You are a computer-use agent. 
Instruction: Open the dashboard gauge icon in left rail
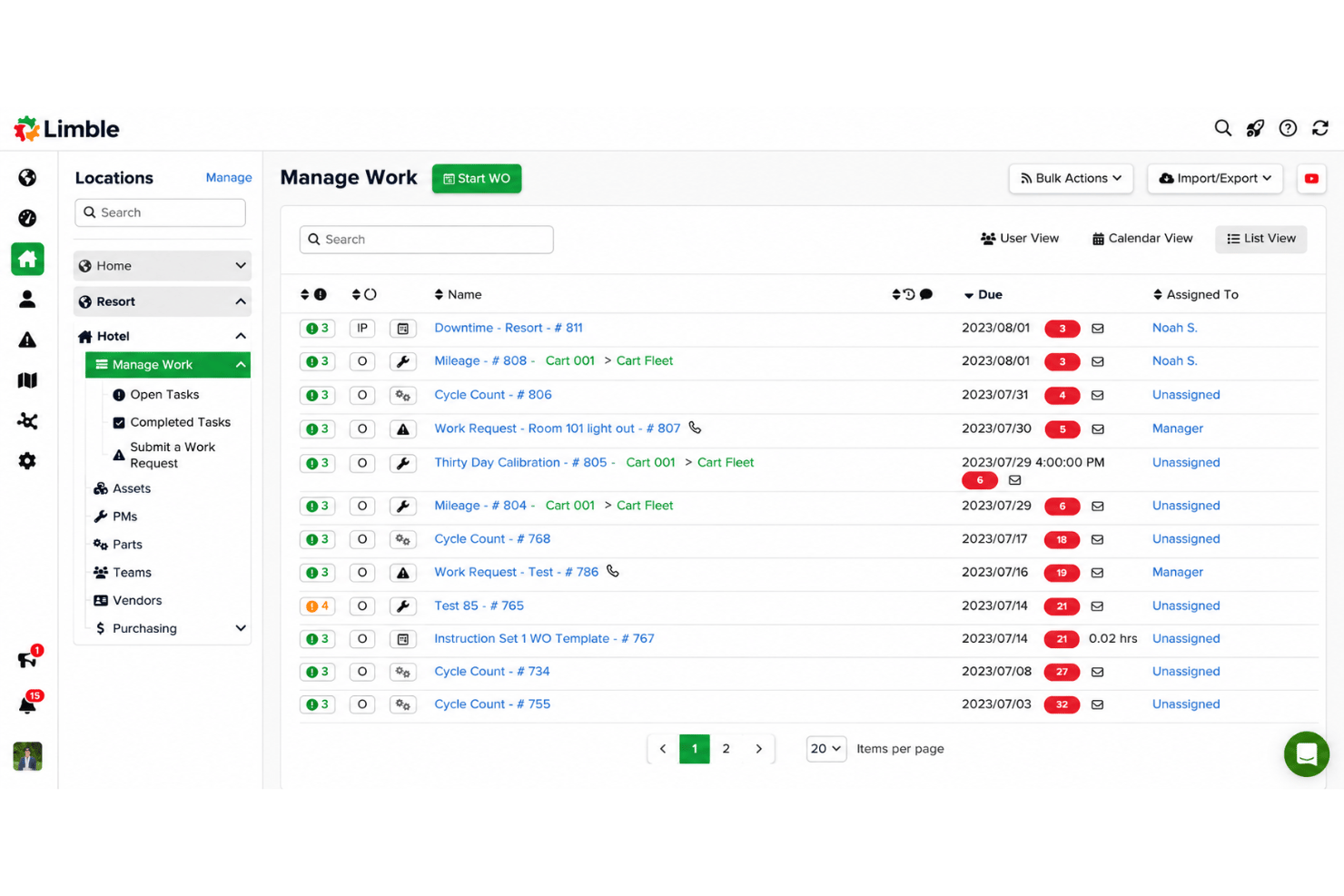(x=27, y=218)
